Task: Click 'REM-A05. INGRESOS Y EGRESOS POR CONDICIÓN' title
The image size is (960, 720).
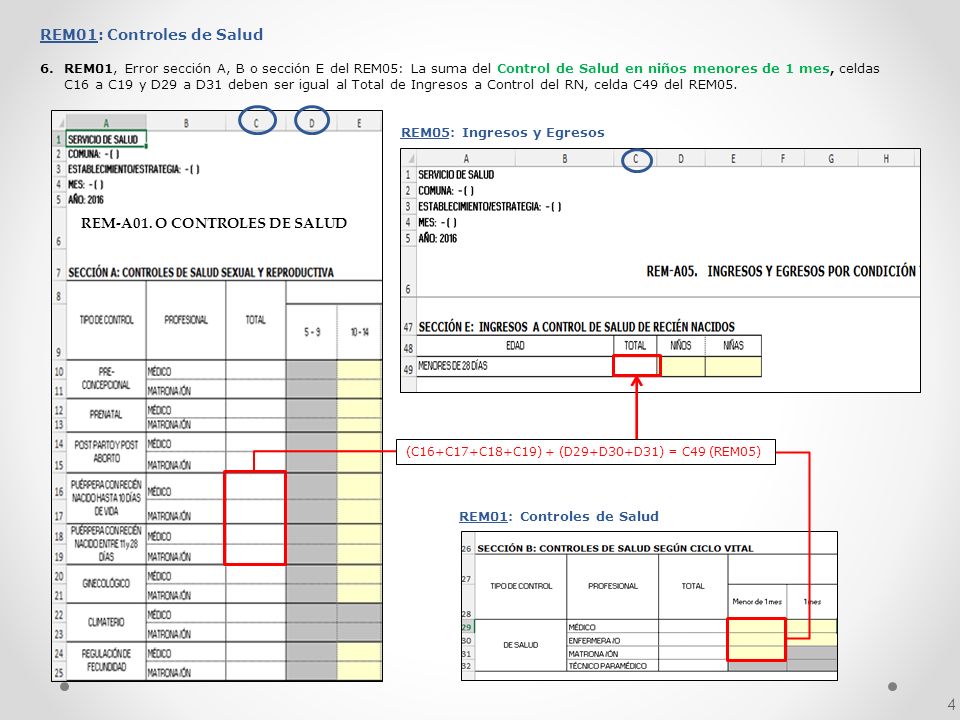Action: point(781,271)
